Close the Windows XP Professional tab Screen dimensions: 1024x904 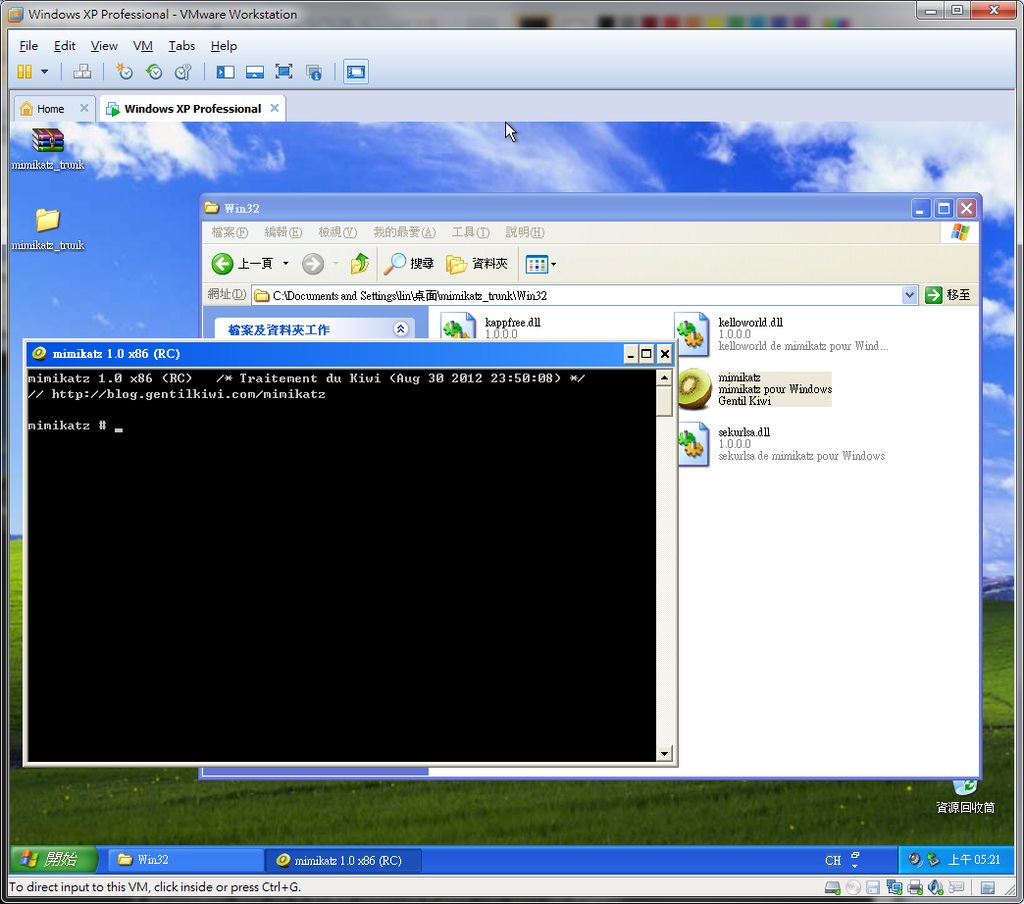tap(275, 108)
